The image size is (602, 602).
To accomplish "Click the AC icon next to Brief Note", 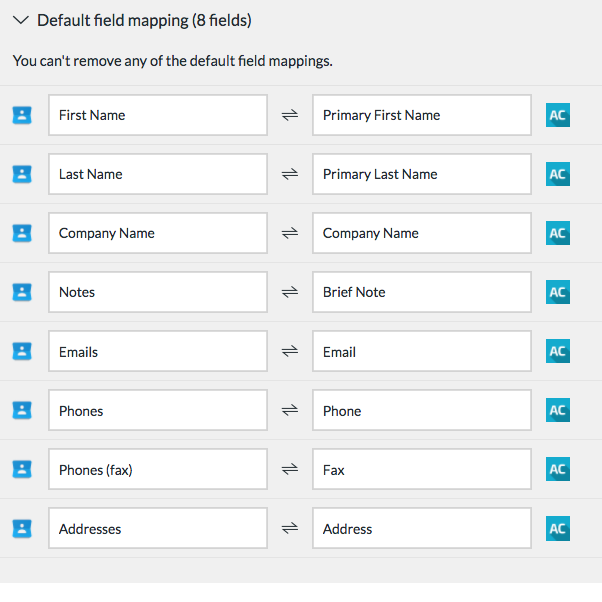I will (558, 292).
